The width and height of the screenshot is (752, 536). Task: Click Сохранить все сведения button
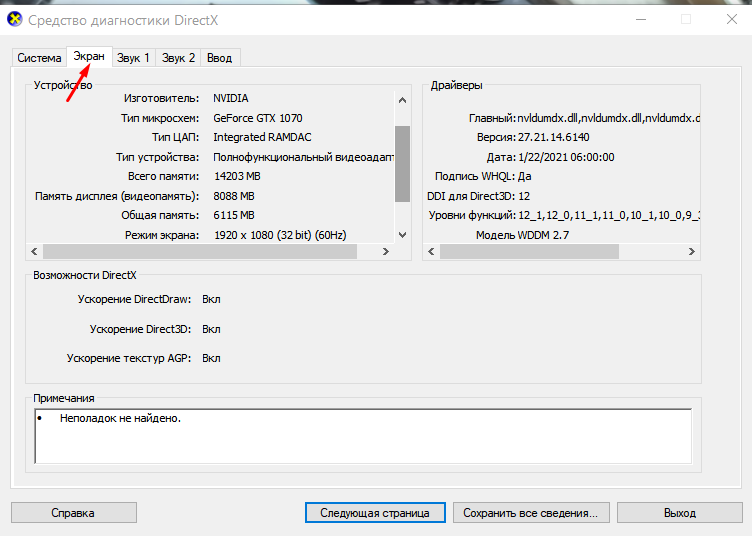(x=530, y=512)
